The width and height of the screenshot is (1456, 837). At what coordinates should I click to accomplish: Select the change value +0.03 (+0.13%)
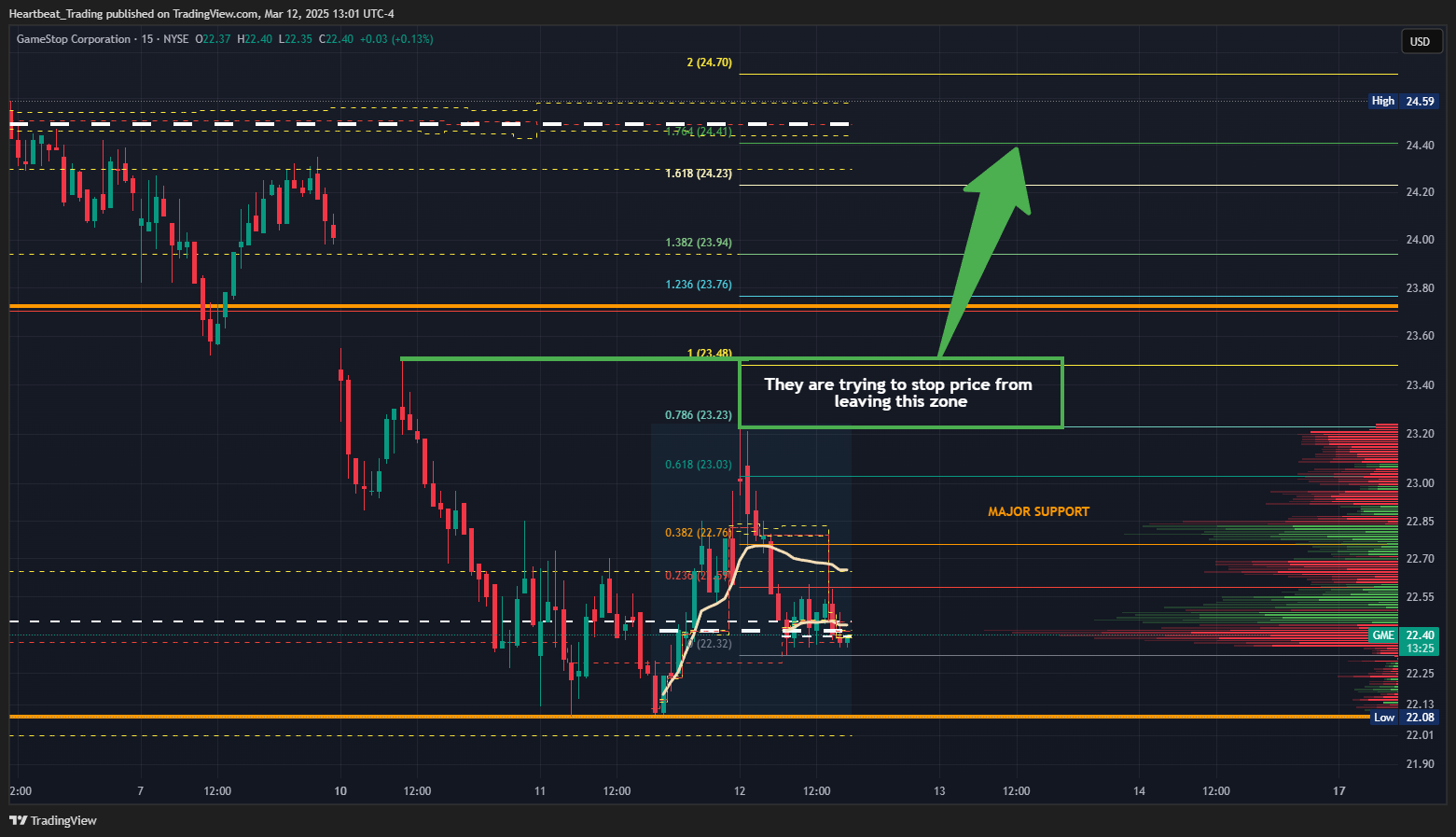pos(396,39)
